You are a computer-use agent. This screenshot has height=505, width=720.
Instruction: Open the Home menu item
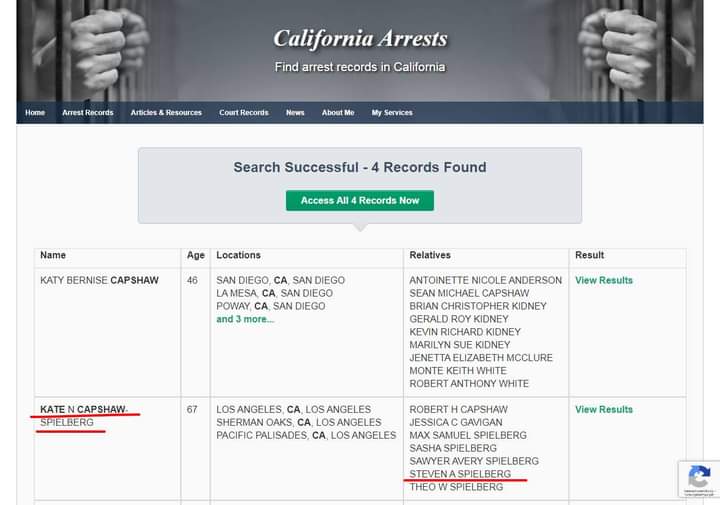pyautogui.click(x=35, y=113)
